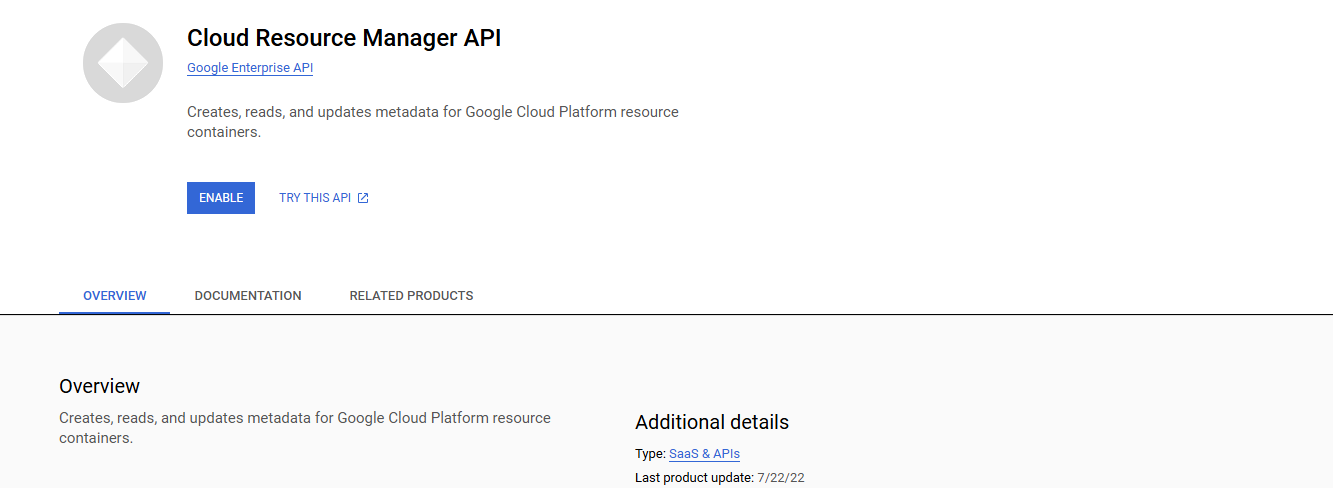Open the SaaS & APIs type link

[704, 454]
